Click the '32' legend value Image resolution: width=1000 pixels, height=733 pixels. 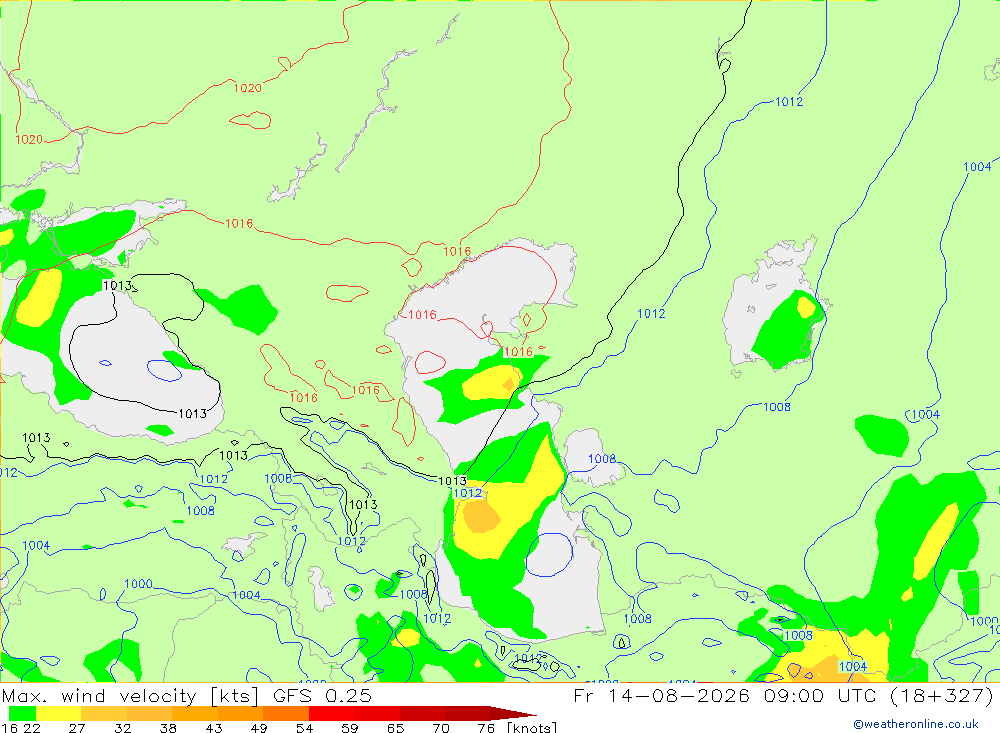pyautogui.click(x=122, y=728)
